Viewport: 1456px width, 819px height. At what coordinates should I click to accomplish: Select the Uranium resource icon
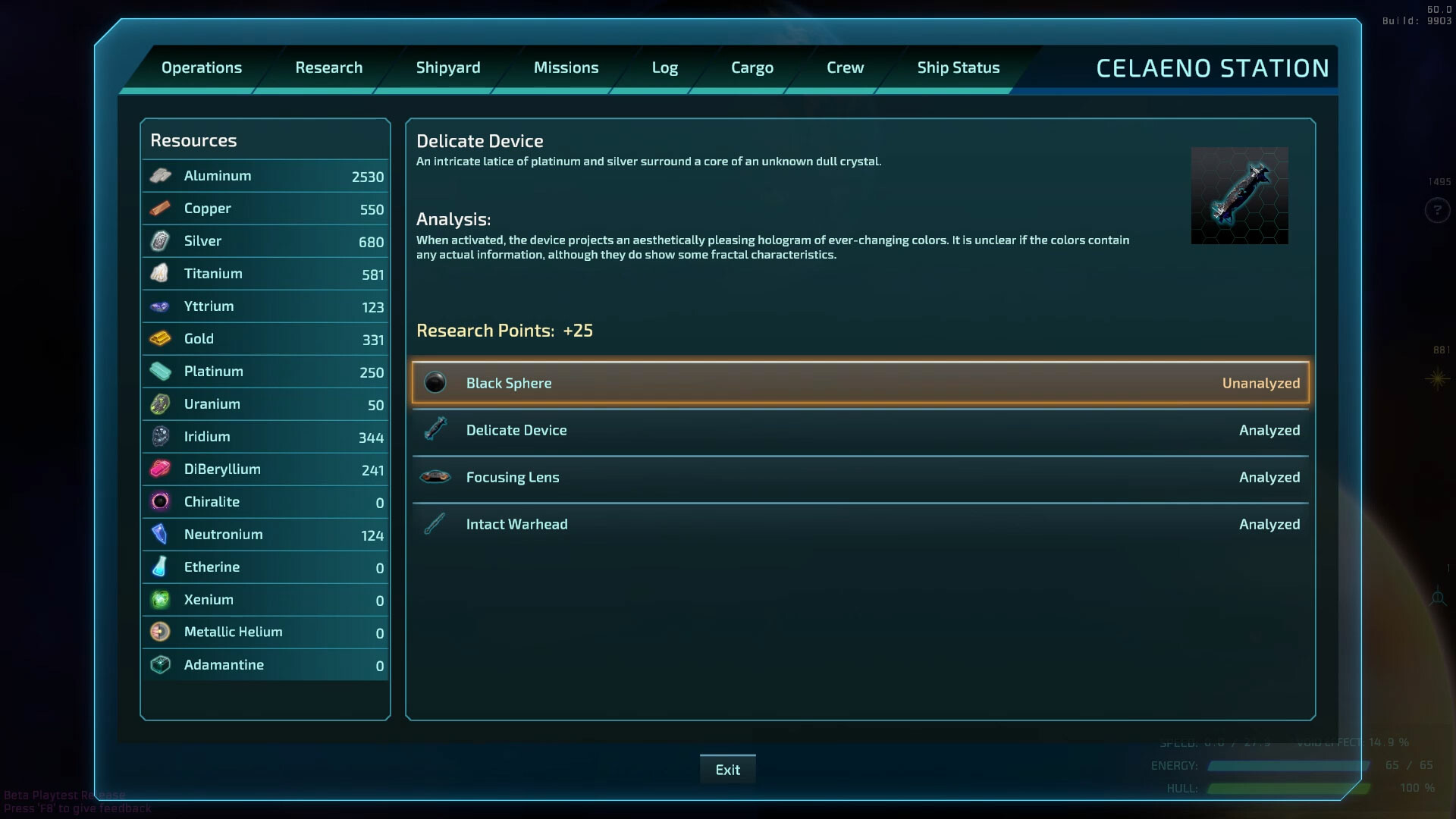click(160, 403)
